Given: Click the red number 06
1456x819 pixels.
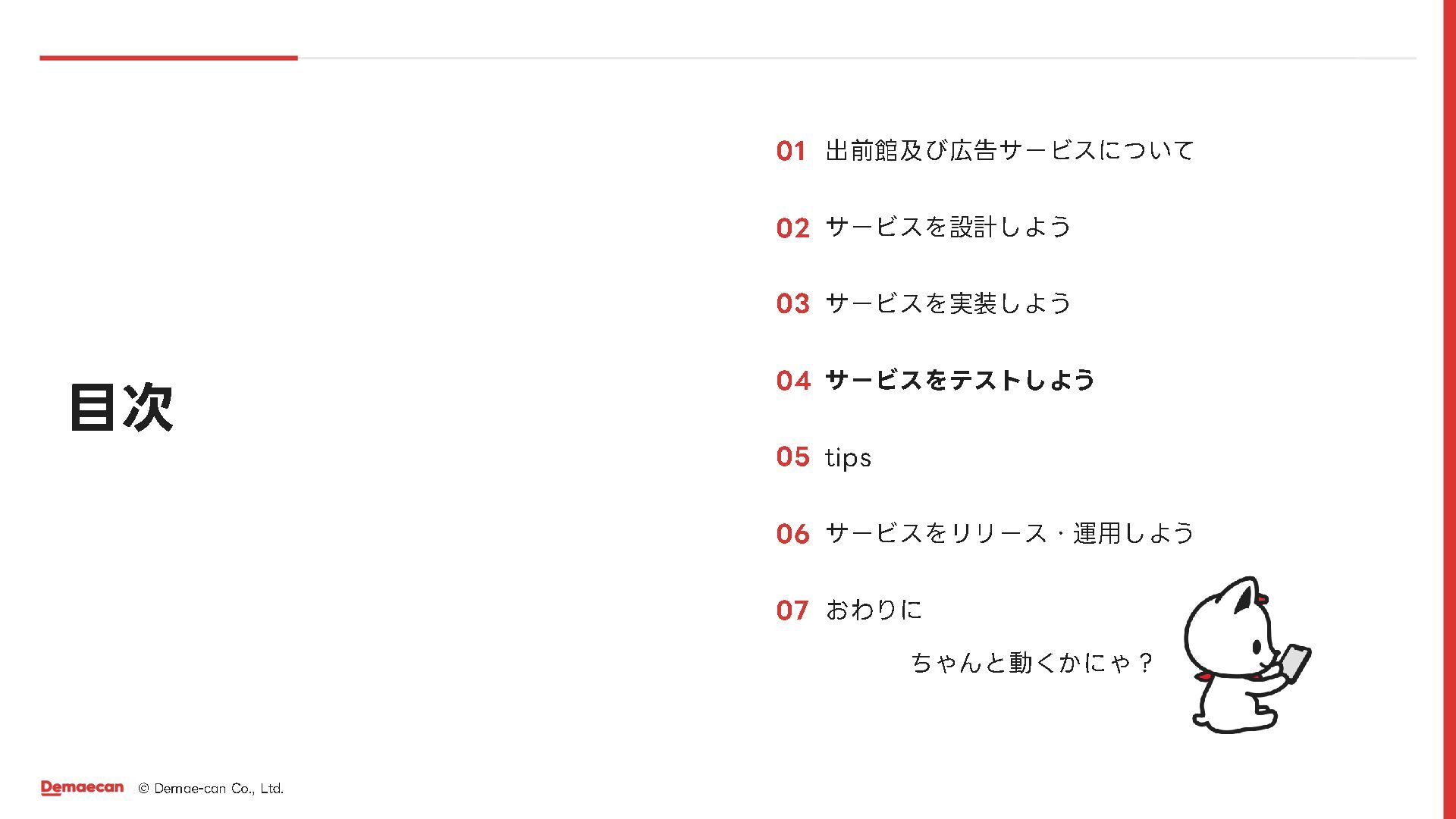Looking at the screenshot, I should [792, 534].
